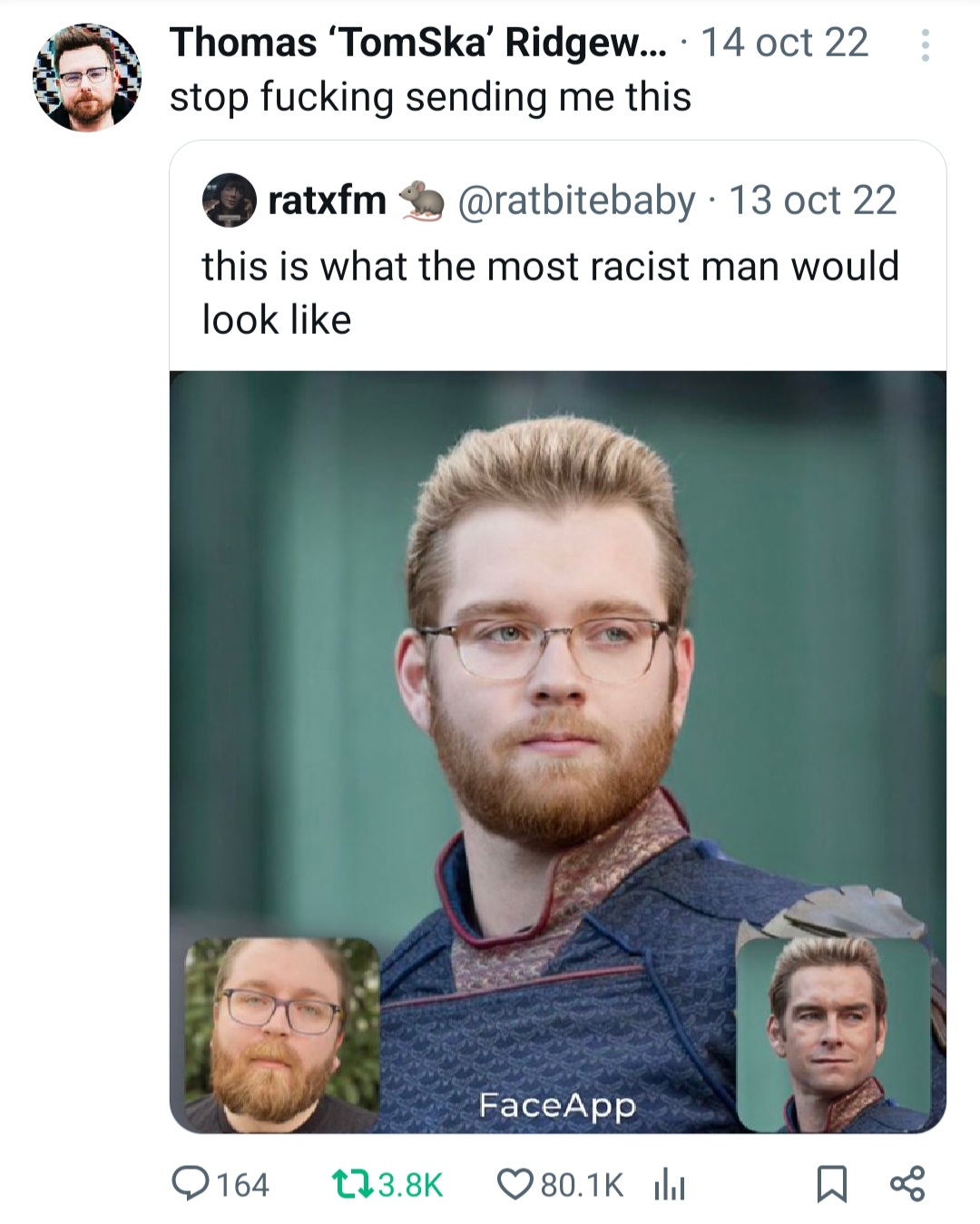The width and height of the screenshot is (980, 1224).
Task: Like the tweet using the heart icon
Action: [514, 1184]
